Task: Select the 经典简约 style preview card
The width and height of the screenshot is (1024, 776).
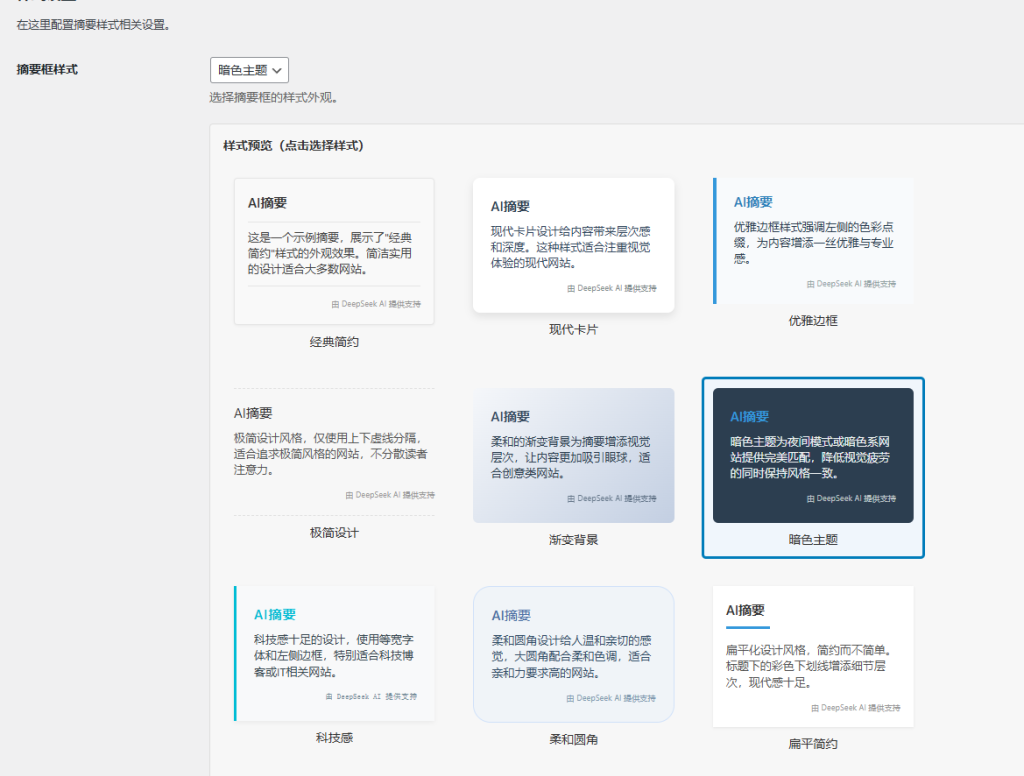Action: click(x=334, y=251)
